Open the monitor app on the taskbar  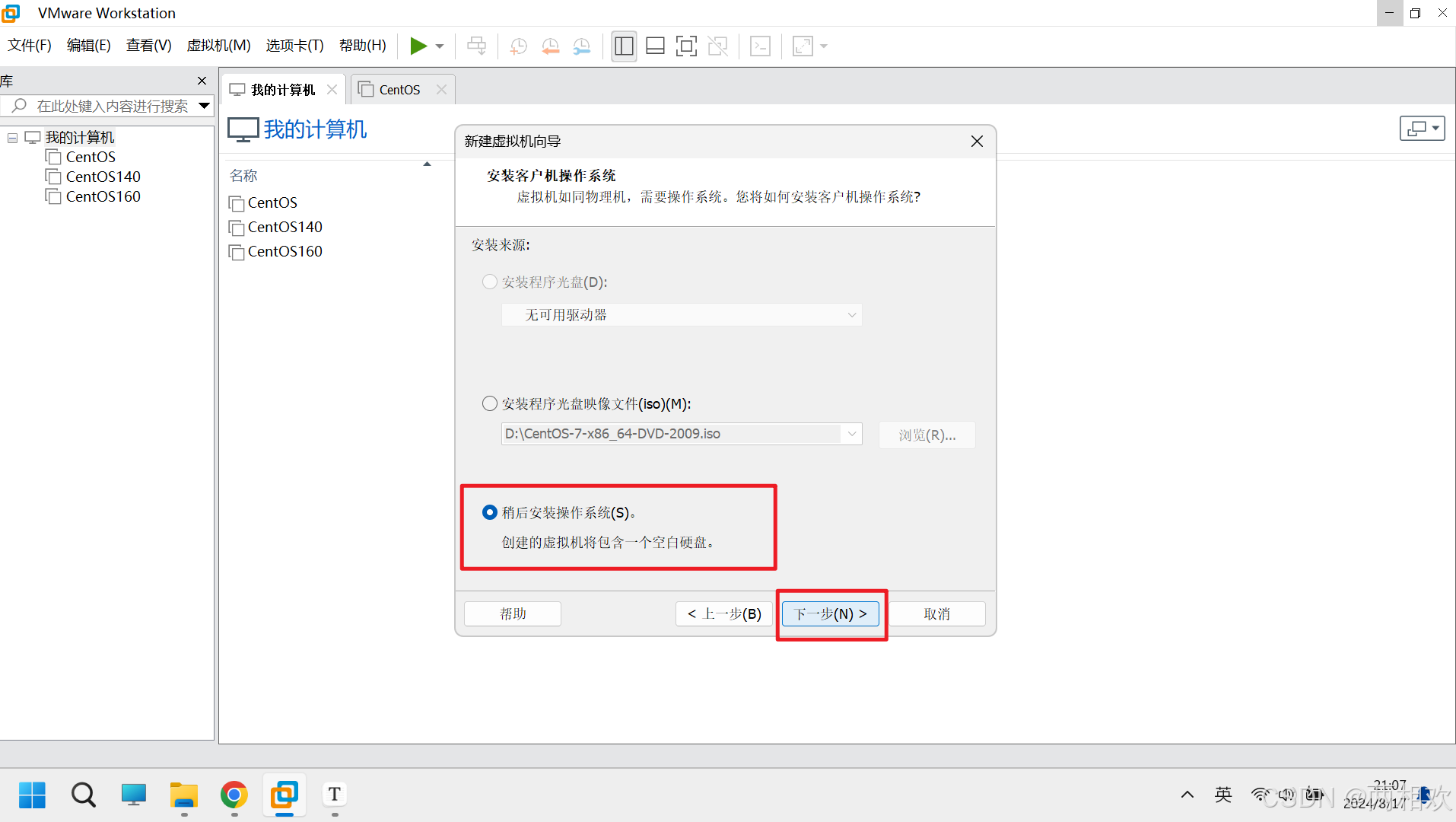[134, 795]
